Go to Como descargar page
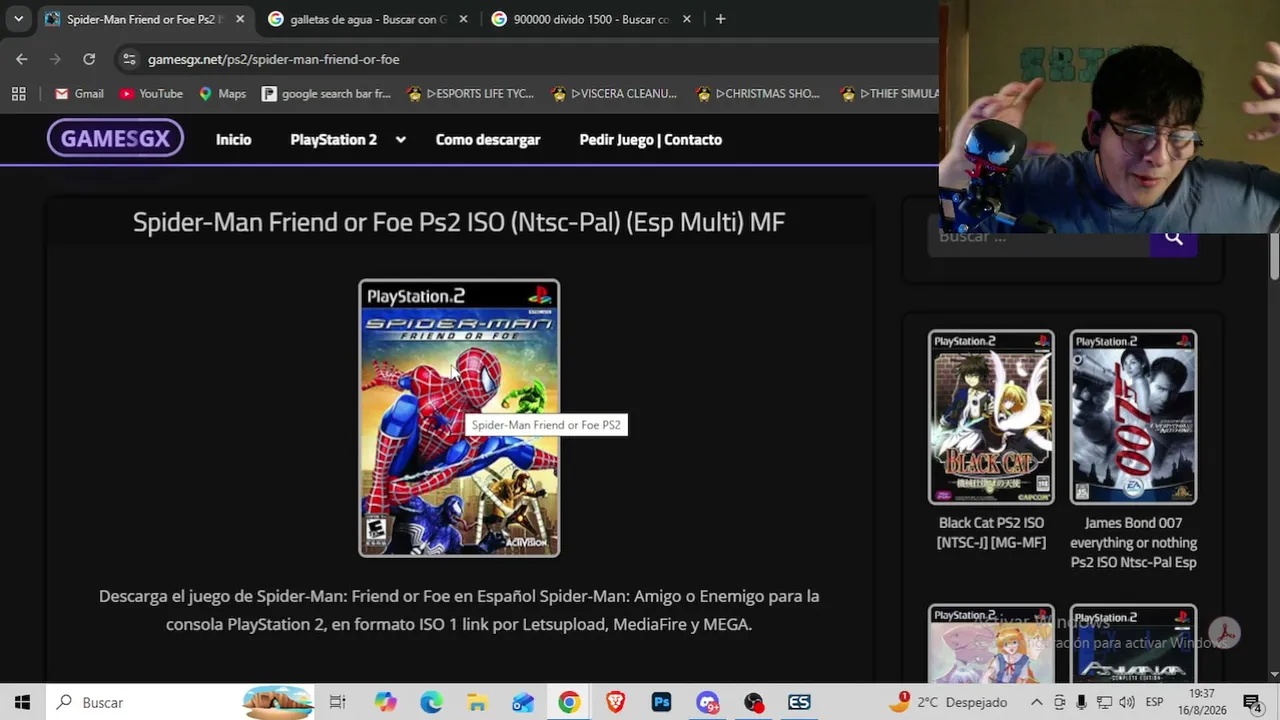1280x720 pixels. (488, 140)
